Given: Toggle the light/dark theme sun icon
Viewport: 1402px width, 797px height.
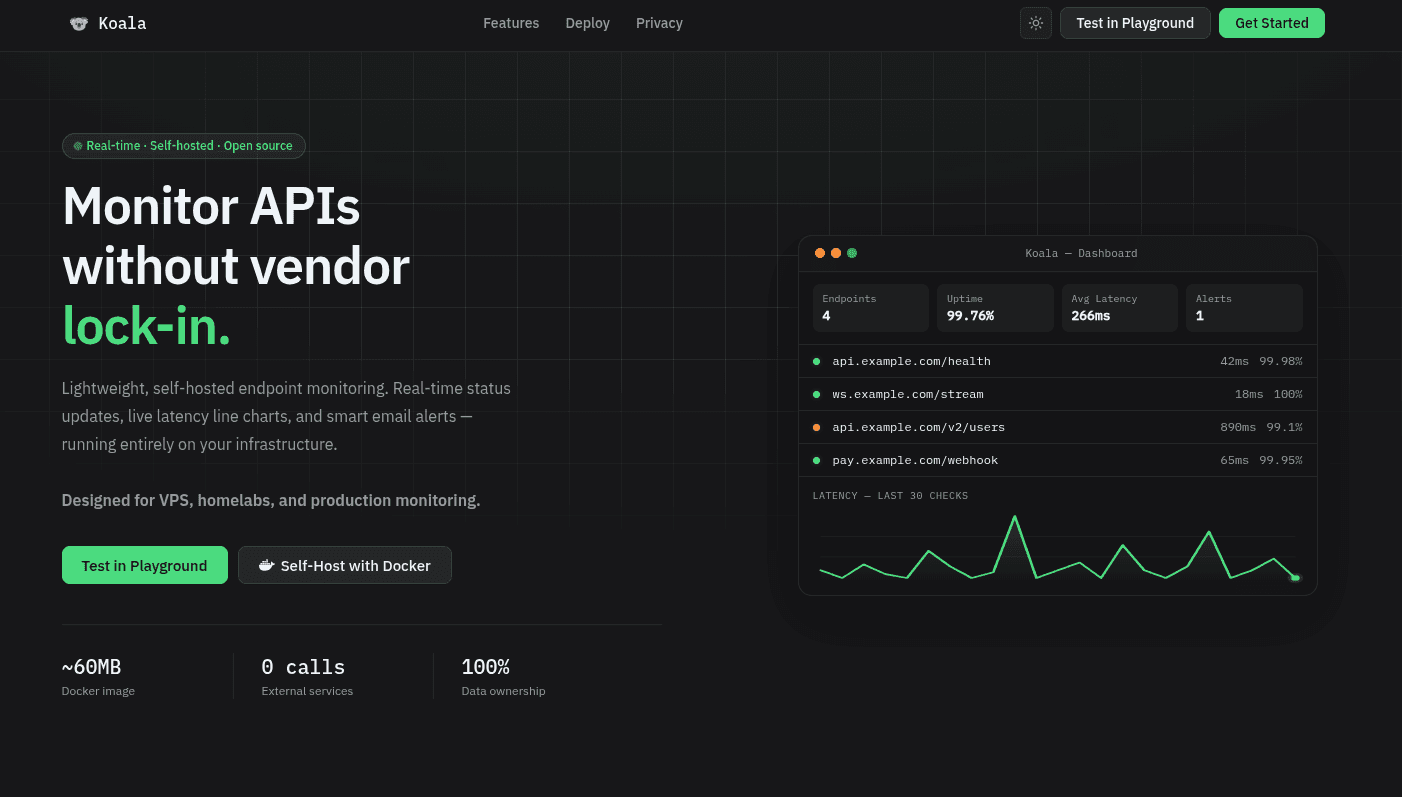Looking at the screenshot, I should 1036,23.
